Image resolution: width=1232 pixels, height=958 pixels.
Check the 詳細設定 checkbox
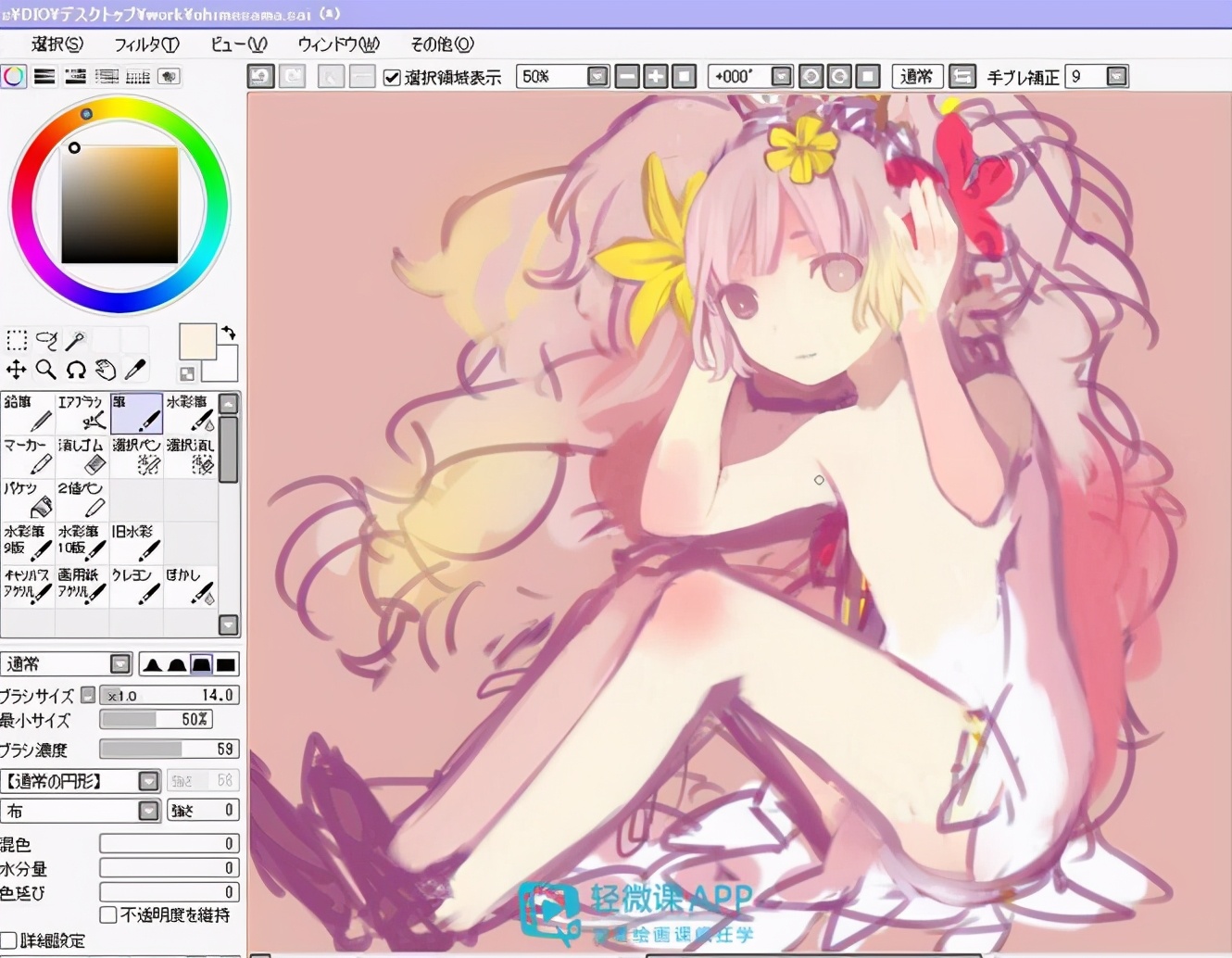coord(9,940)
